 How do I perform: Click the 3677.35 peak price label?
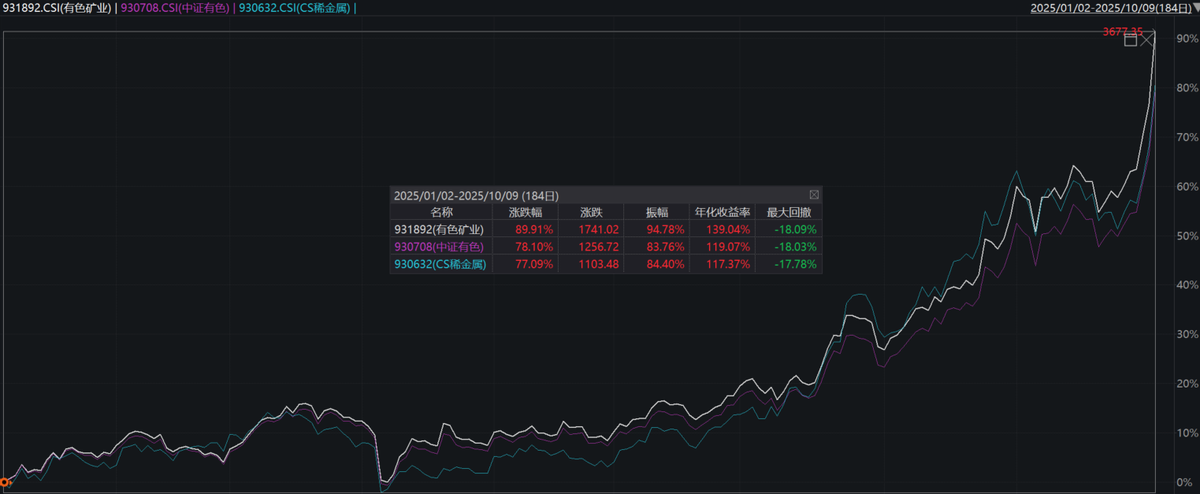[1122, 31]
